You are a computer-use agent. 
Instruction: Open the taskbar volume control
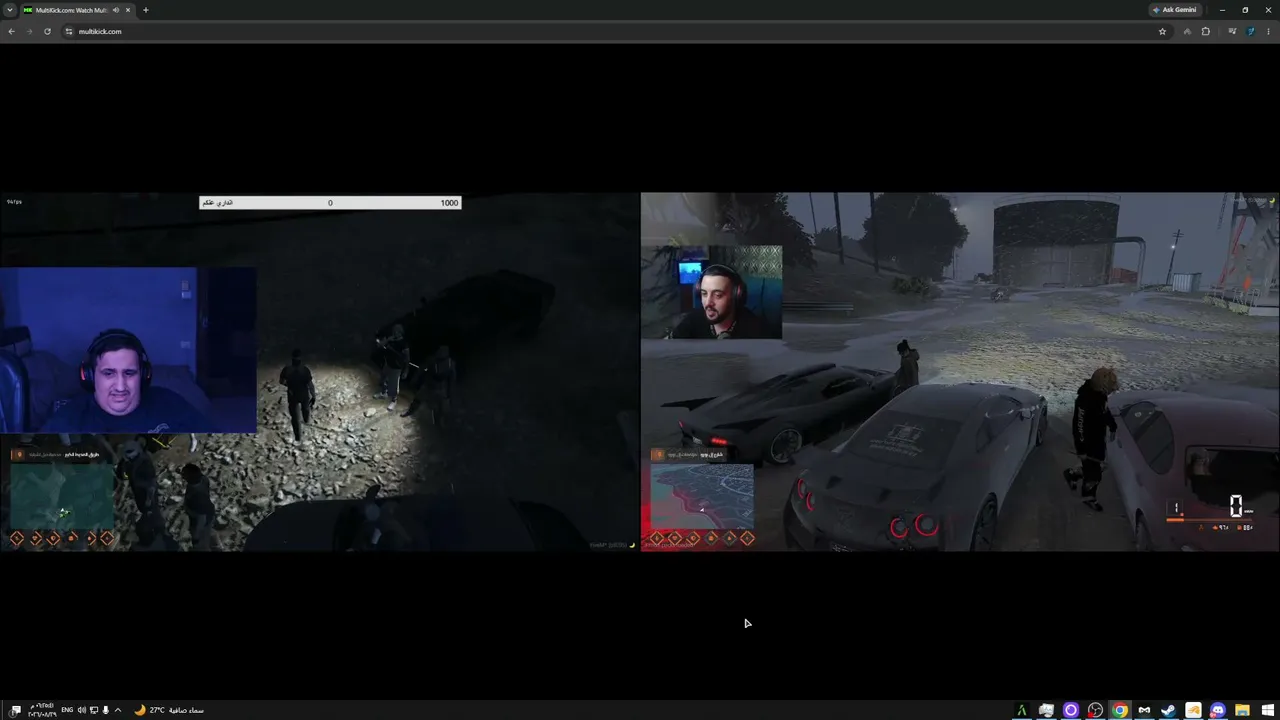(82, 710)
